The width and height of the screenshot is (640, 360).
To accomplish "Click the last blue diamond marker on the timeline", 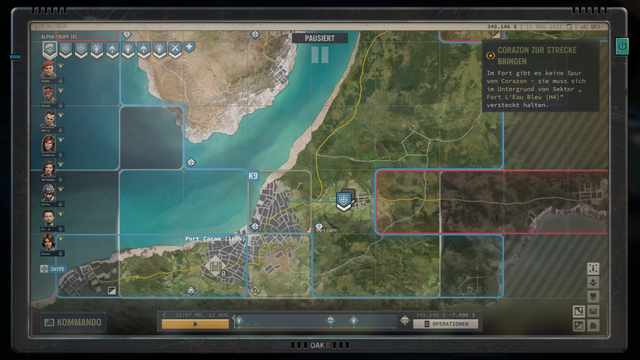I will click(353, 320).
